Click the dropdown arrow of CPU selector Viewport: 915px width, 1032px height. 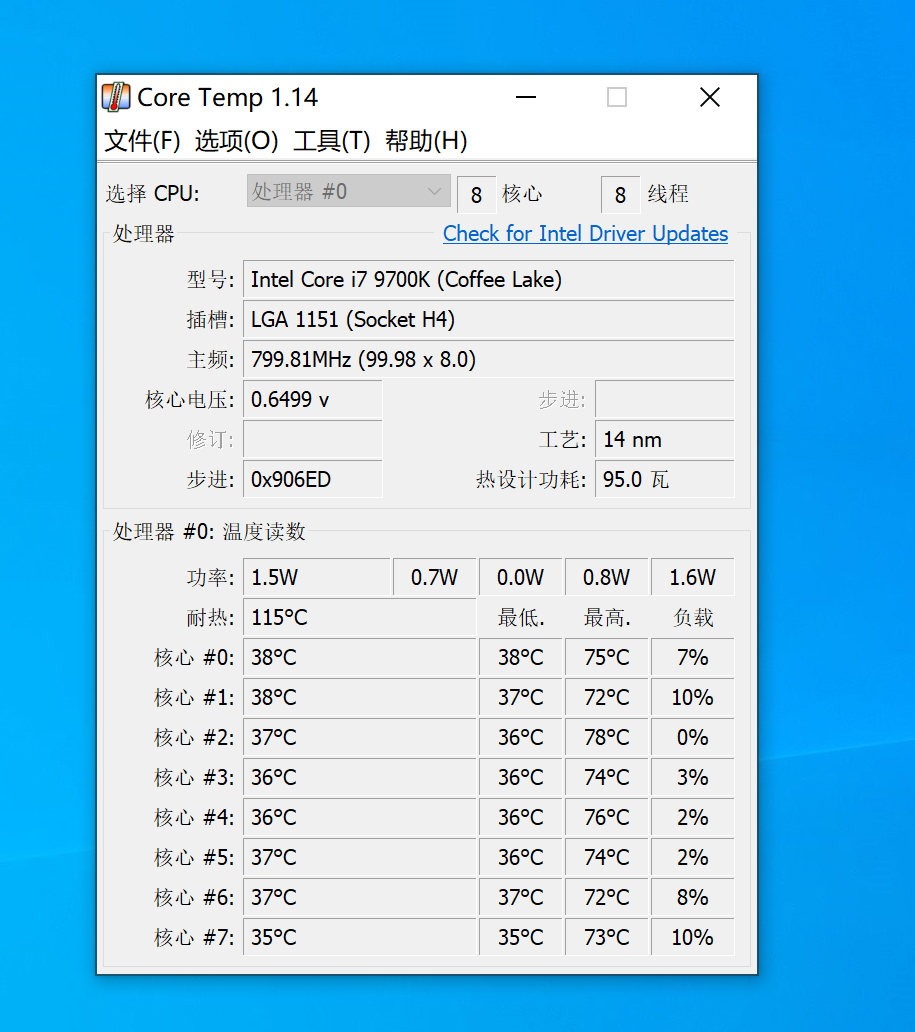434,192
